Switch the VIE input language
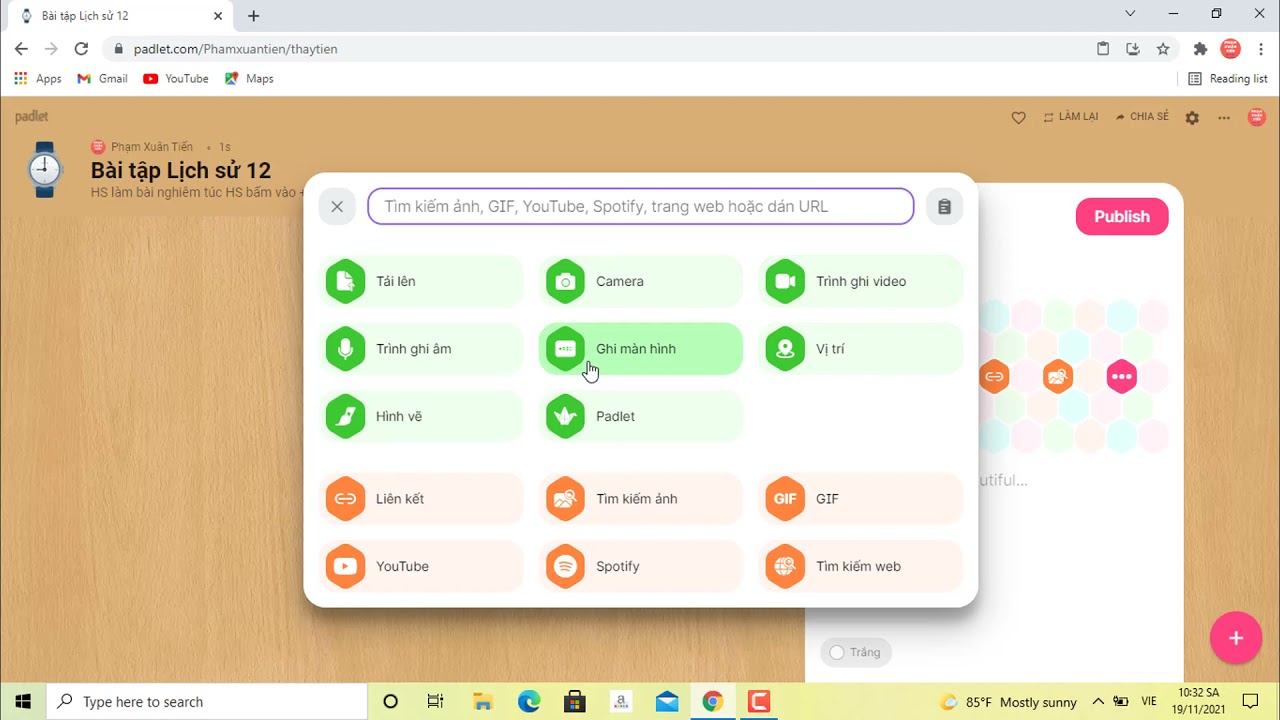The width and height of the screenshot is (1280, 720). [x=1149, y=702]
